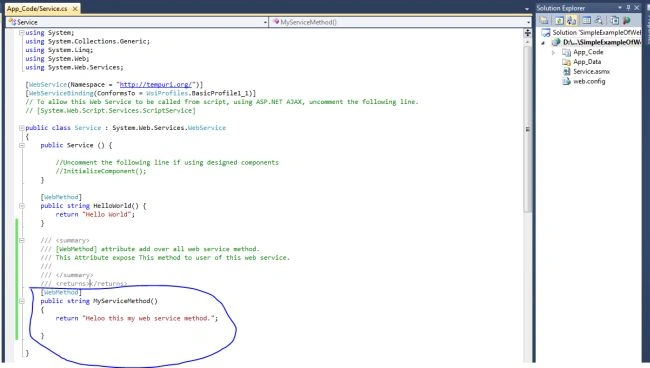Toggle Nest Related Files in Solution Explorer

(x=571, y=20)
